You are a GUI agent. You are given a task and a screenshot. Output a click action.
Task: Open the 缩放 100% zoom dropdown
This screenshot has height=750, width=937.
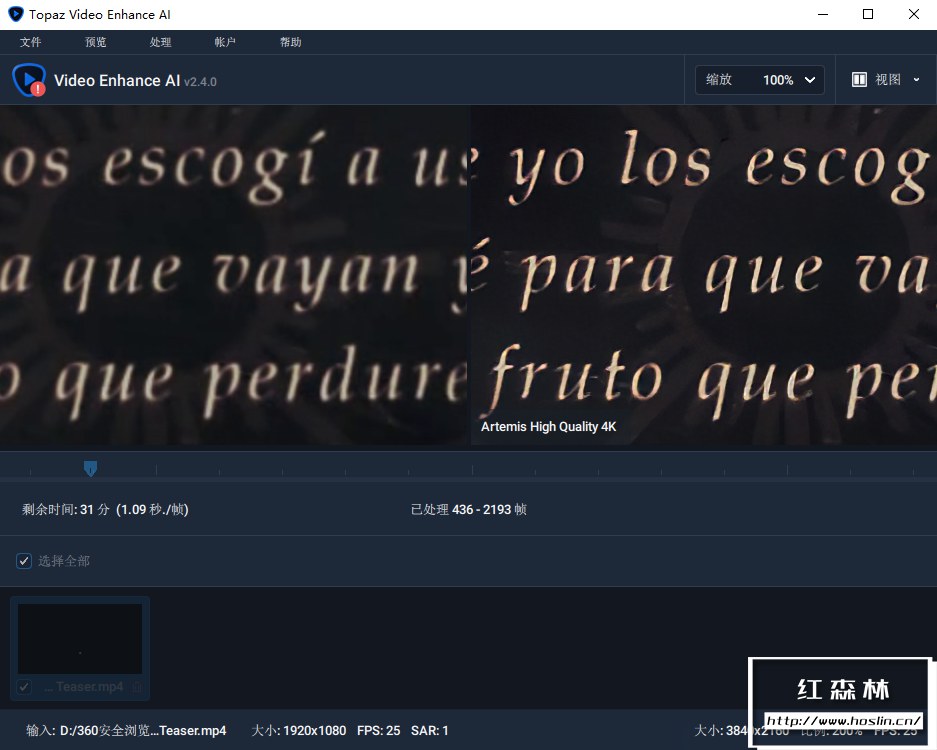(760, 79)
